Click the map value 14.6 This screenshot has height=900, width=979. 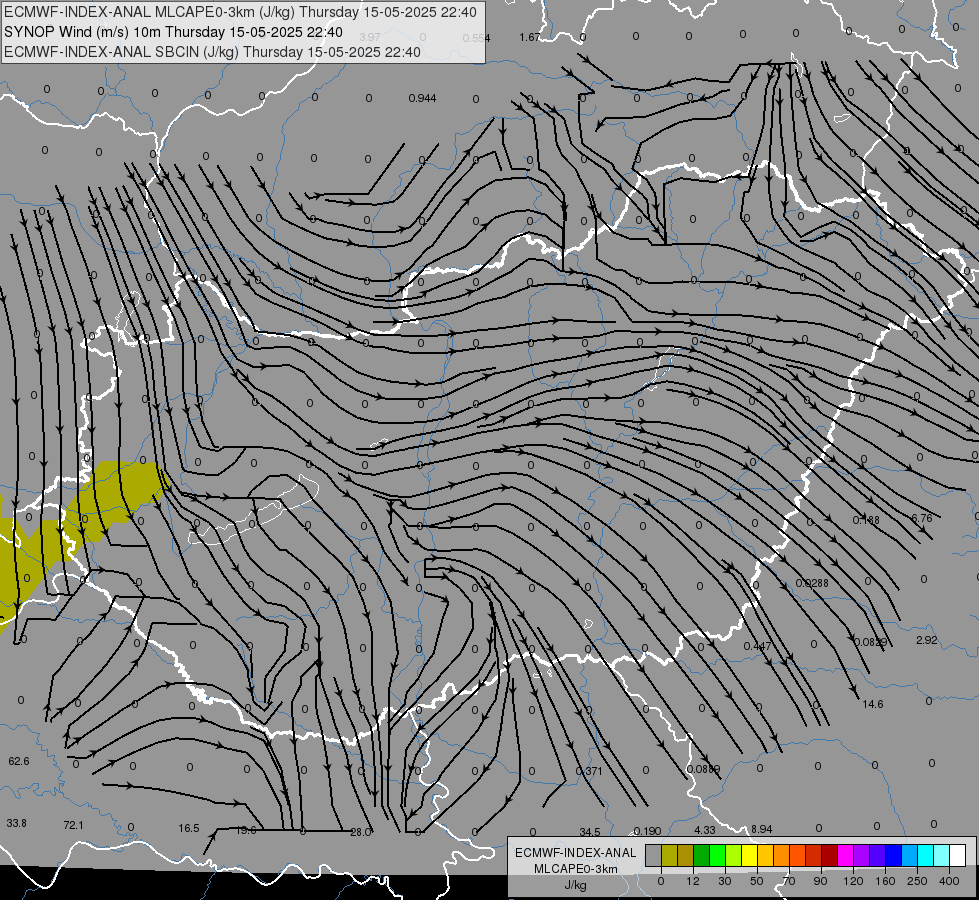pos(873,704)
